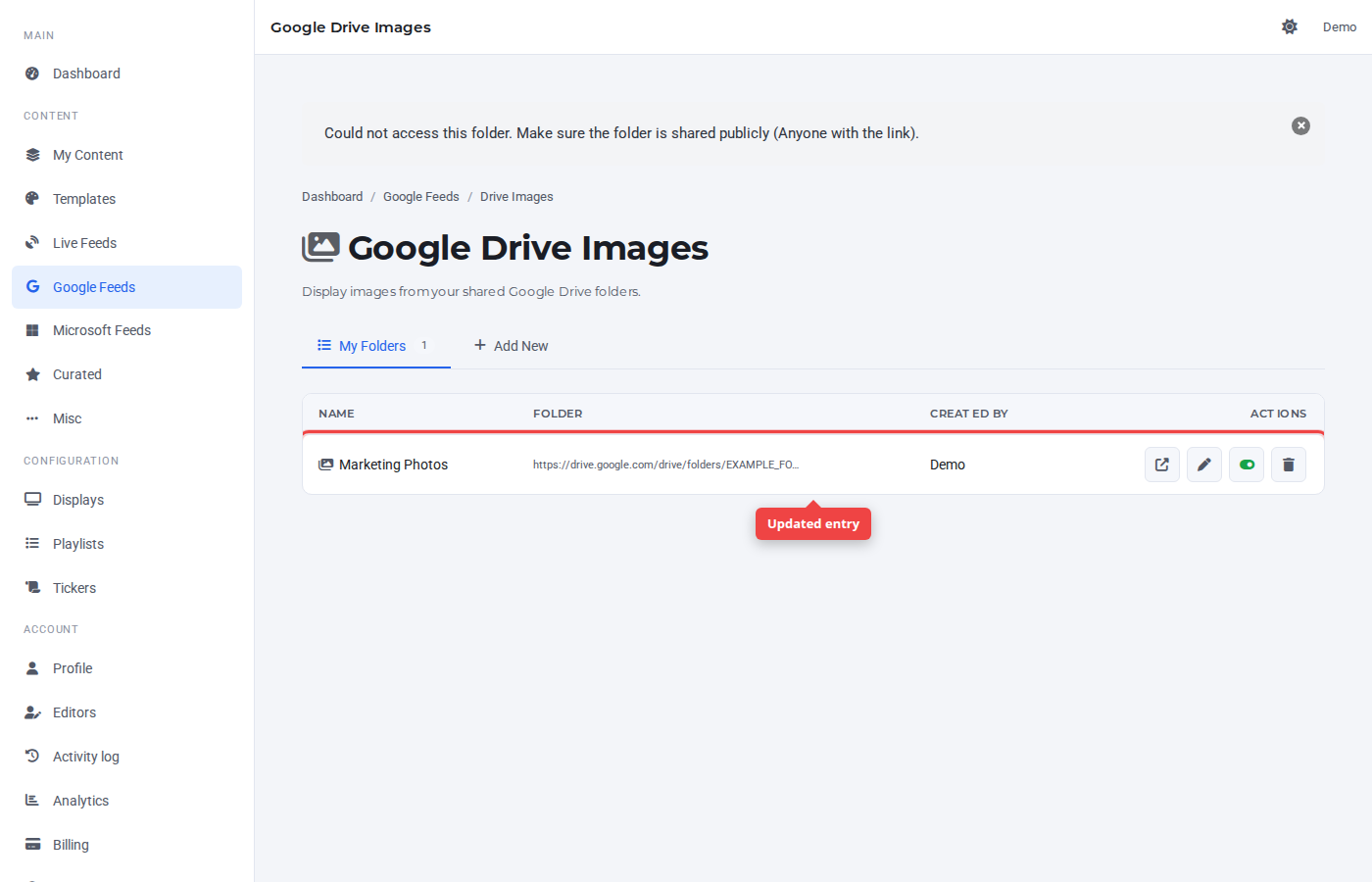Click the Live Feeds satellite icon
The width and height of the screenshot is (1372, 882).
(32, 243)
